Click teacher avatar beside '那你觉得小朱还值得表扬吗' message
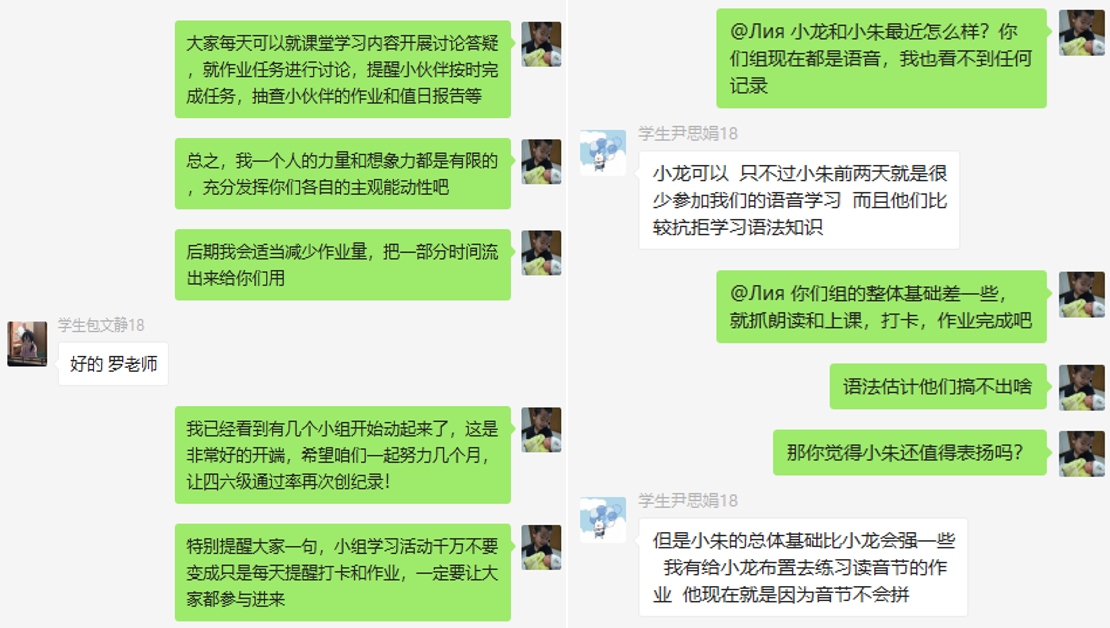Screen dimensions: 1110x628 pos(1082,453)
